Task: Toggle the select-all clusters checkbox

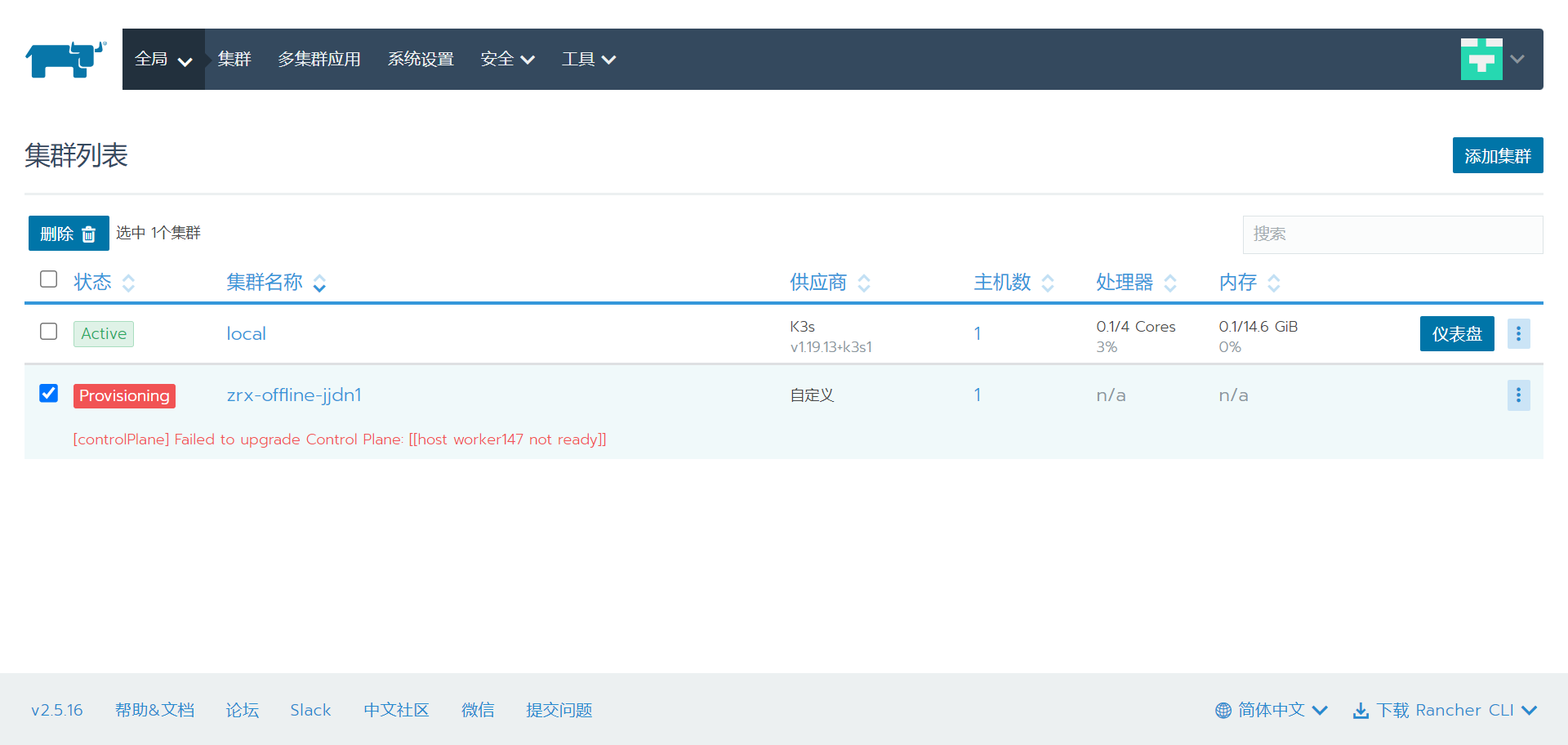Action: (x=49, y=279)
